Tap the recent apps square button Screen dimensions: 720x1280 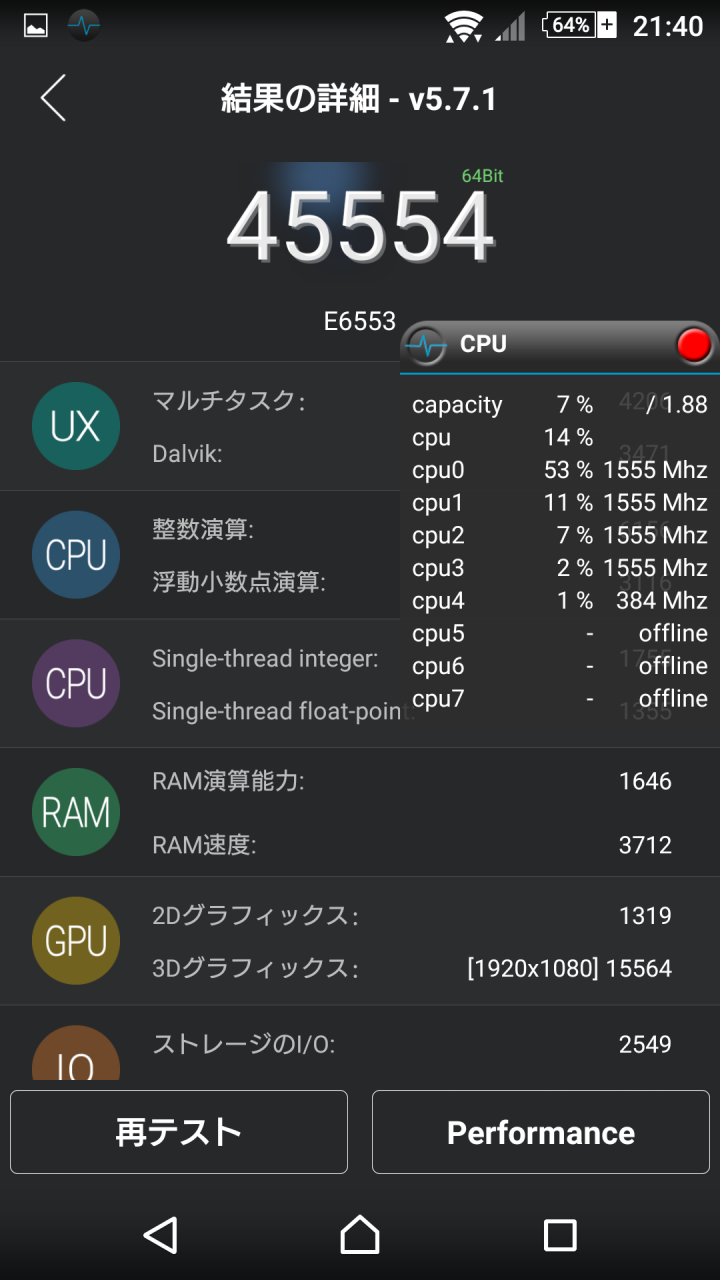click(560, 1235)
